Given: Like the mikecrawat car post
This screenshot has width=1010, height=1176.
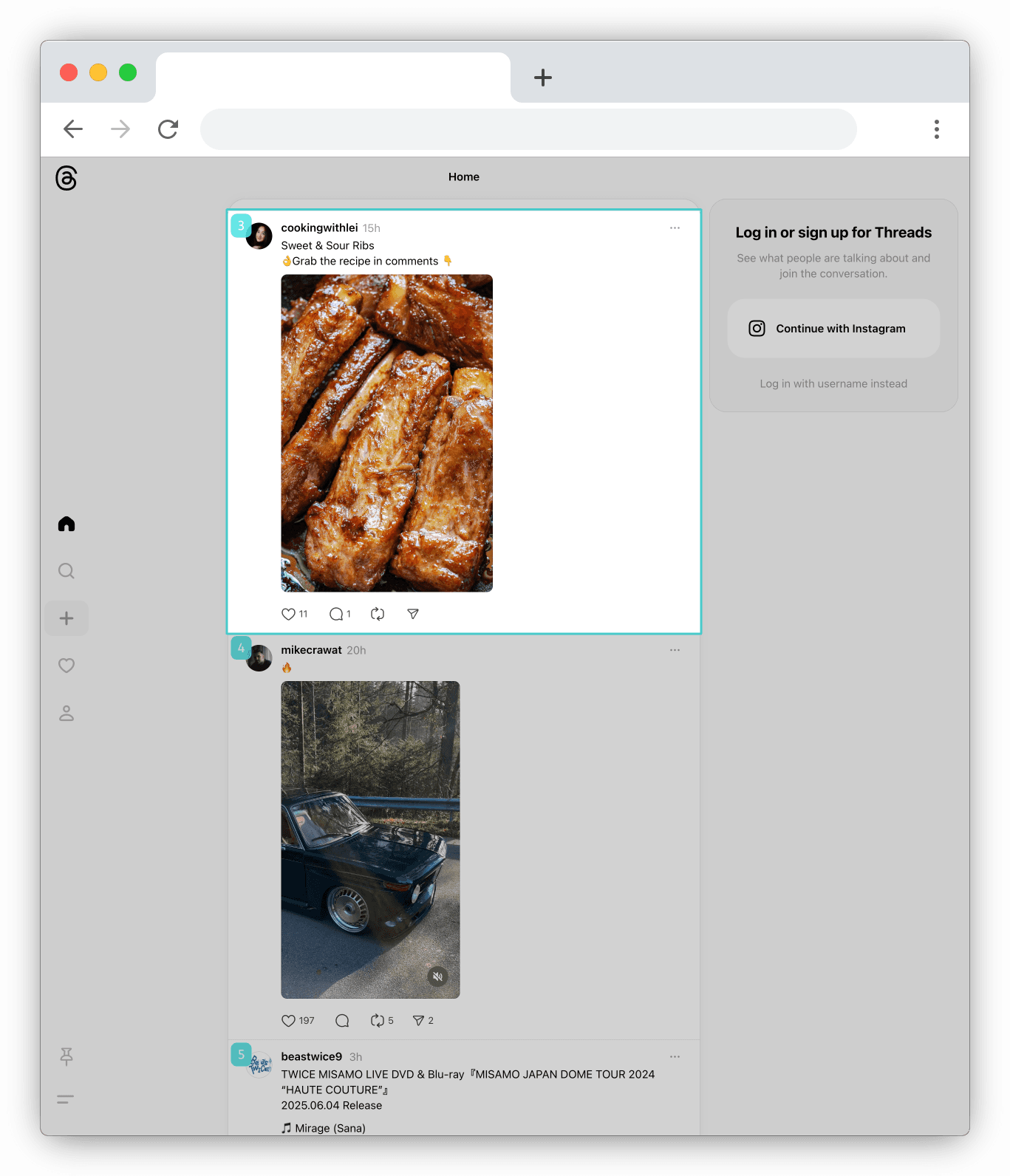Looking at the screenshot, I should click(289, 1021).
